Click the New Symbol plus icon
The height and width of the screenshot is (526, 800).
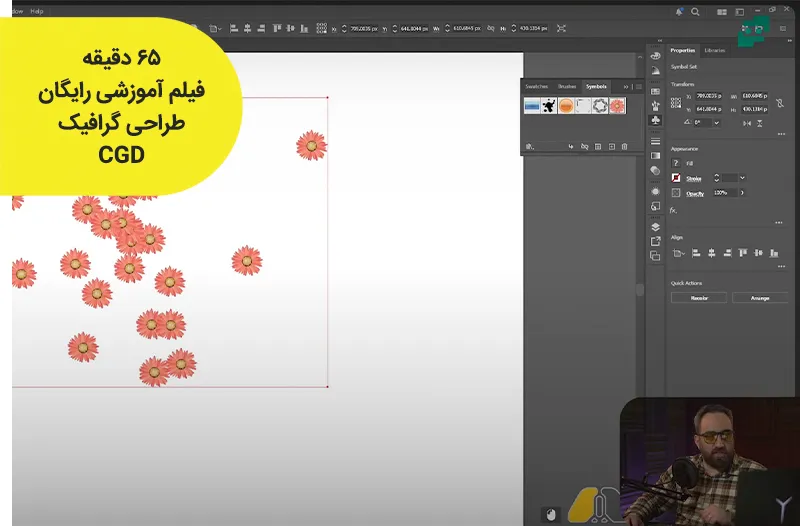(x=611, y=146)
